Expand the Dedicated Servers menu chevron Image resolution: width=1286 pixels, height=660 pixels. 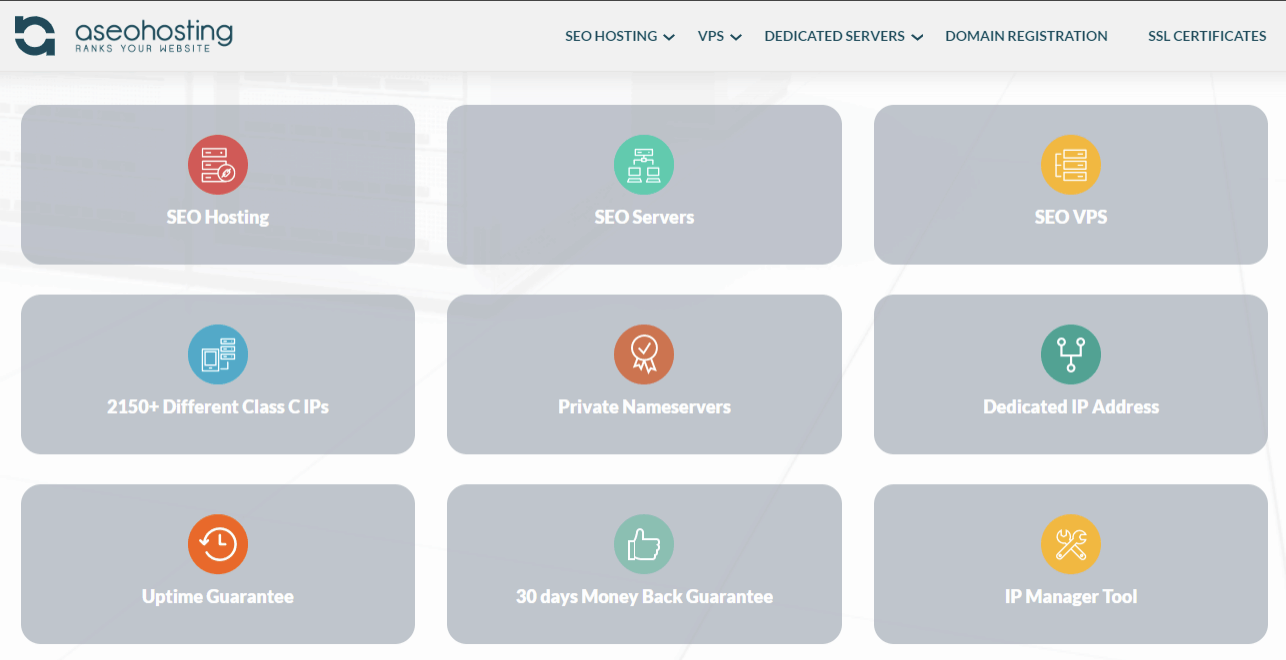pyautogui.click(x=917, y=37)
